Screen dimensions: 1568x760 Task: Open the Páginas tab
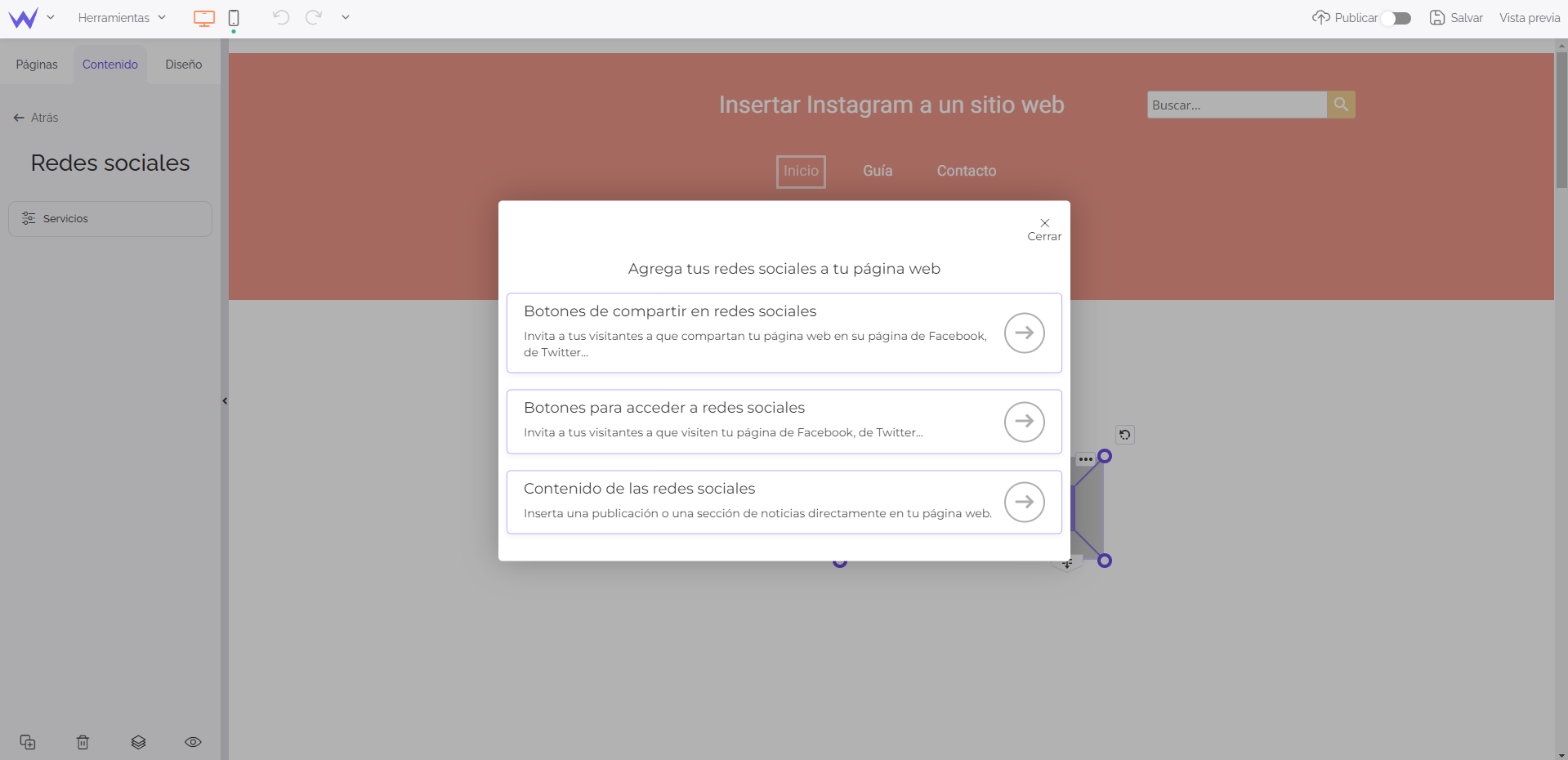(37, 65)
